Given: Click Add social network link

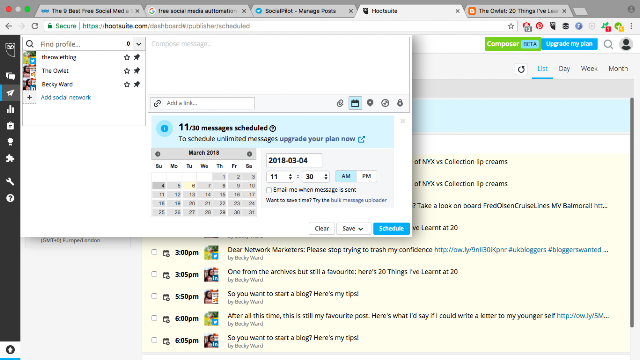Looking at the screenshot, I should pyautogui.click(x=66, y=98).
